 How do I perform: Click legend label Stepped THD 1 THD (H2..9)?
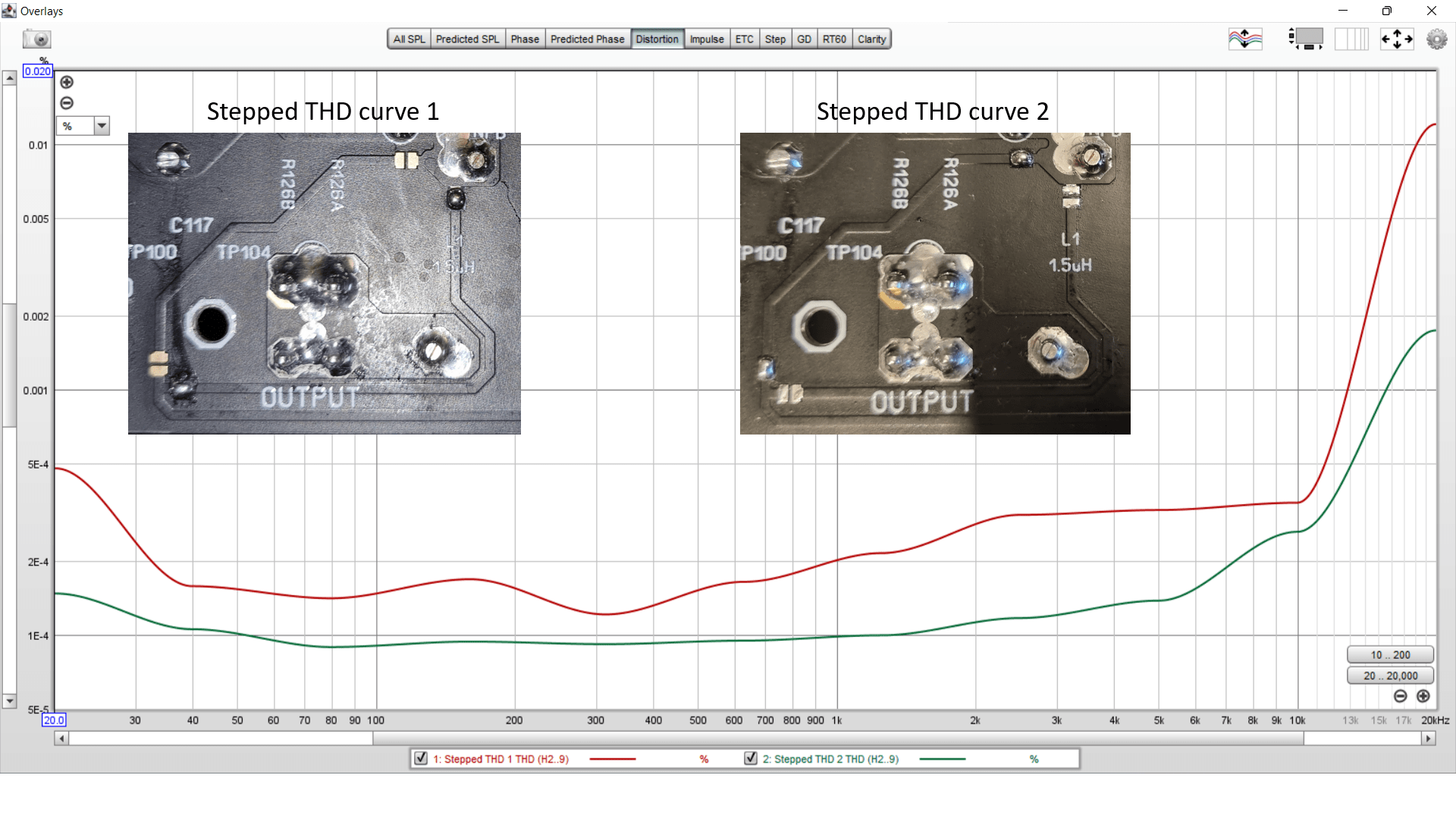[500, 759]
